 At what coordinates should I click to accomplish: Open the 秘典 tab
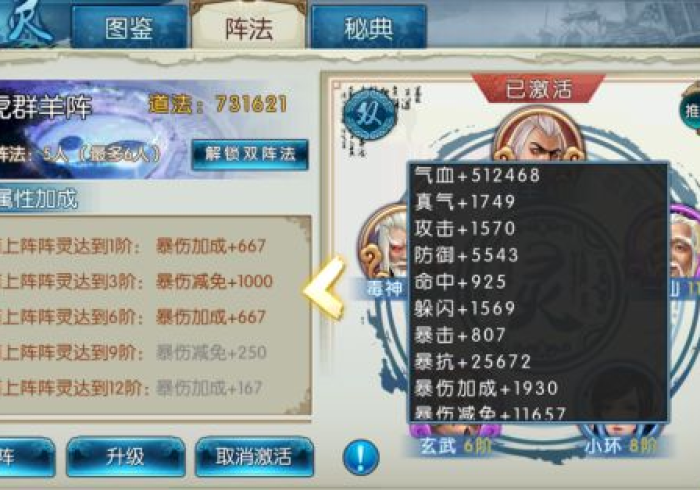368,27
